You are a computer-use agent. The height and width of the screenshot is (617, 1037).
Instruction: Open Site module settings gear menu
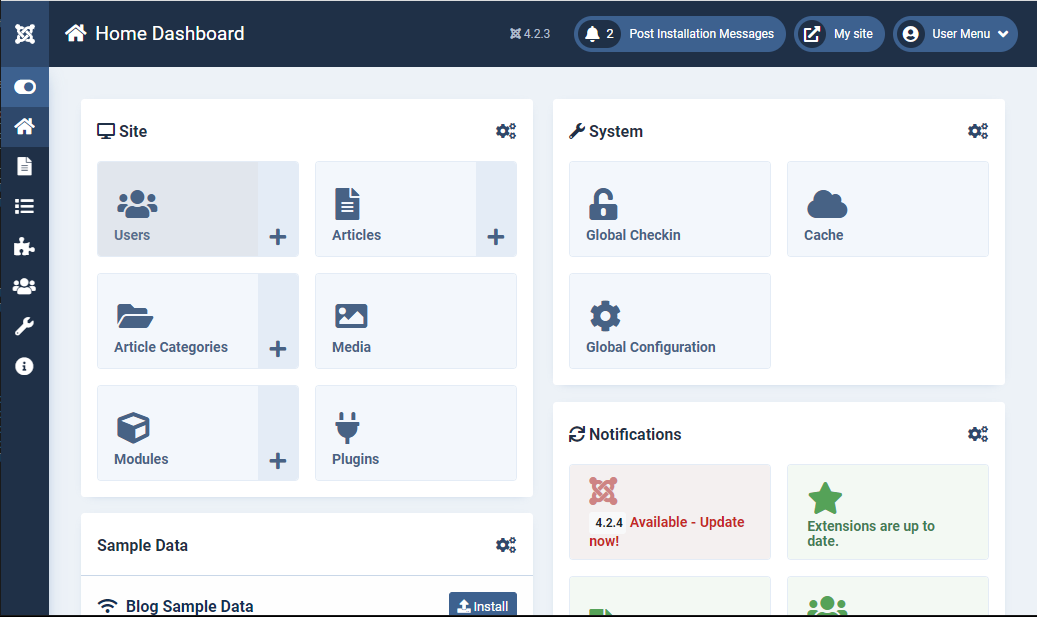(x=506, y=131)
